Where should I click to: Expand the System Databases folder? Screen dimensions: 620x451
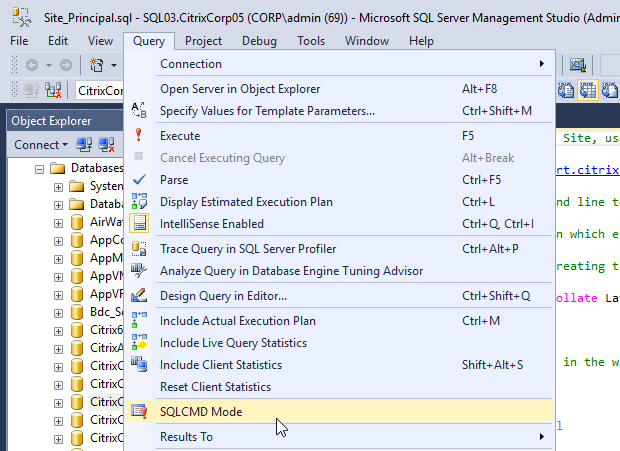[x=58, y=187]
